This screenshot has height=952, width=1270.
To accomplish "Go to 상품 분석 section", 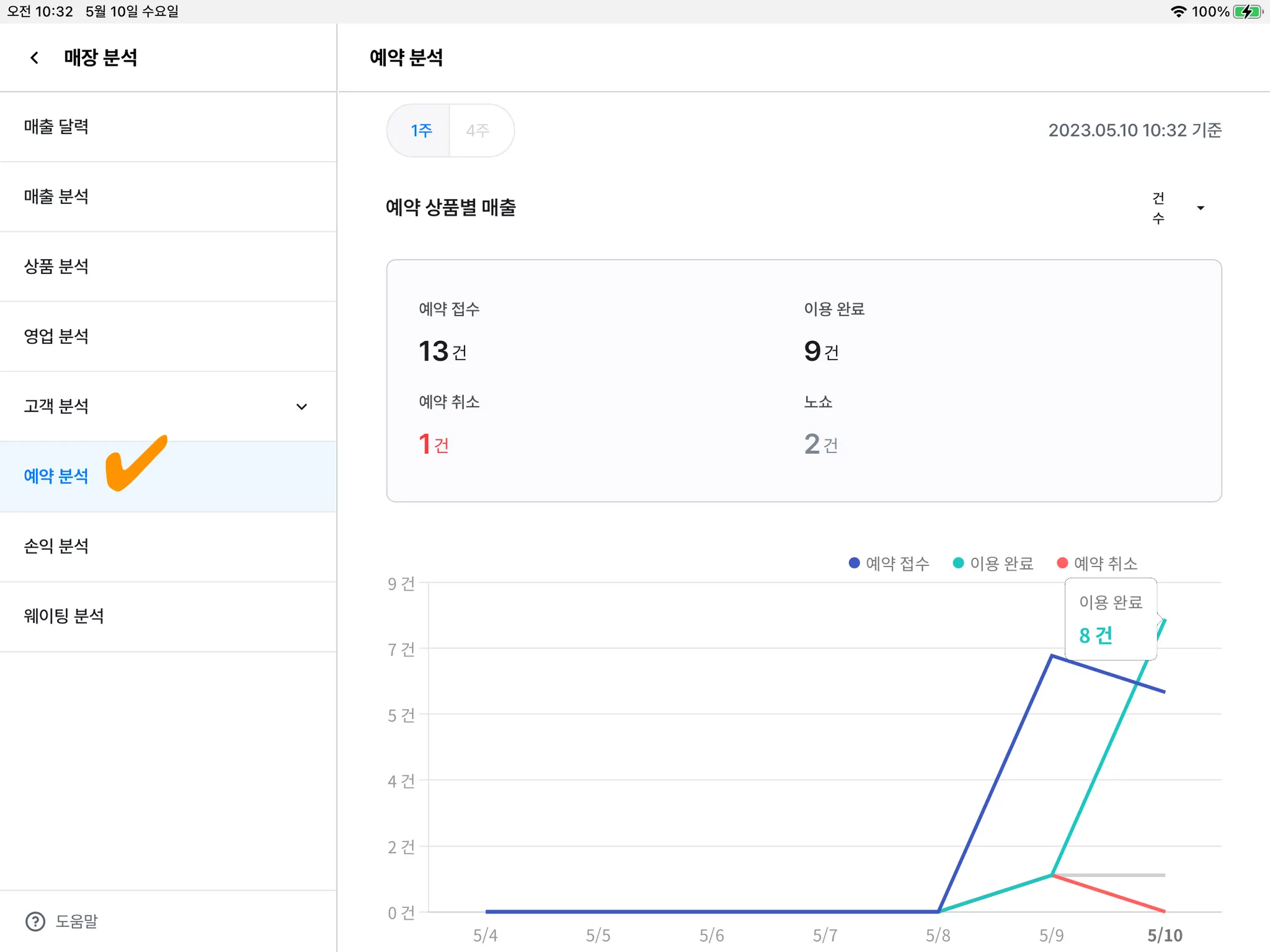I will [56, 267].
